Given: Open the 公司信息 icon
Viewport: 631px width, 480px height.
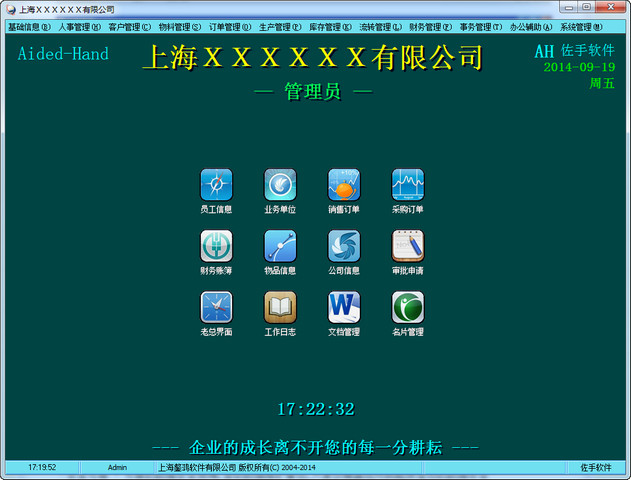Looking at the screenshot, I should click(x=344, y=246).
